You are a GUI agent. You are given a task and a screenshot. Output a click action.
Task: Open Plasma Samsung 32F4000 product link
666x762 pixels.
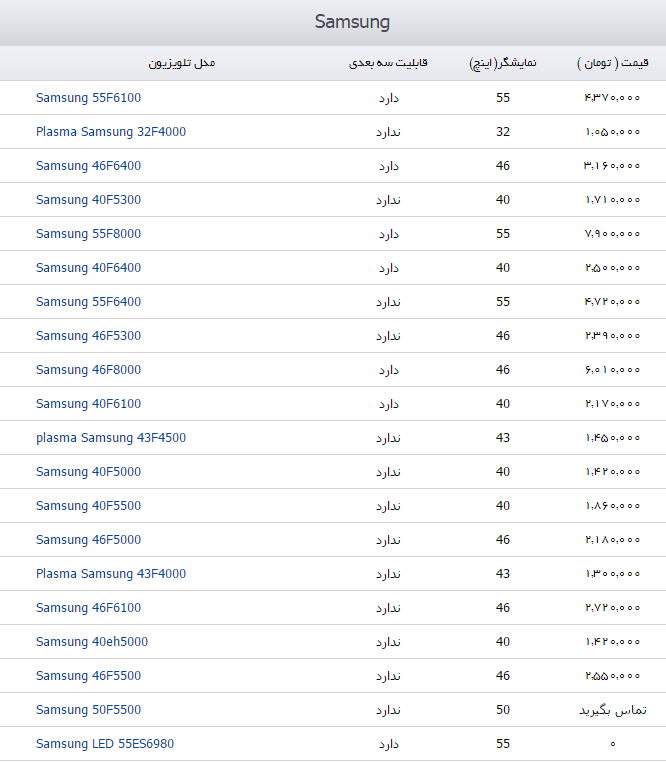click(x=111, y=132)
